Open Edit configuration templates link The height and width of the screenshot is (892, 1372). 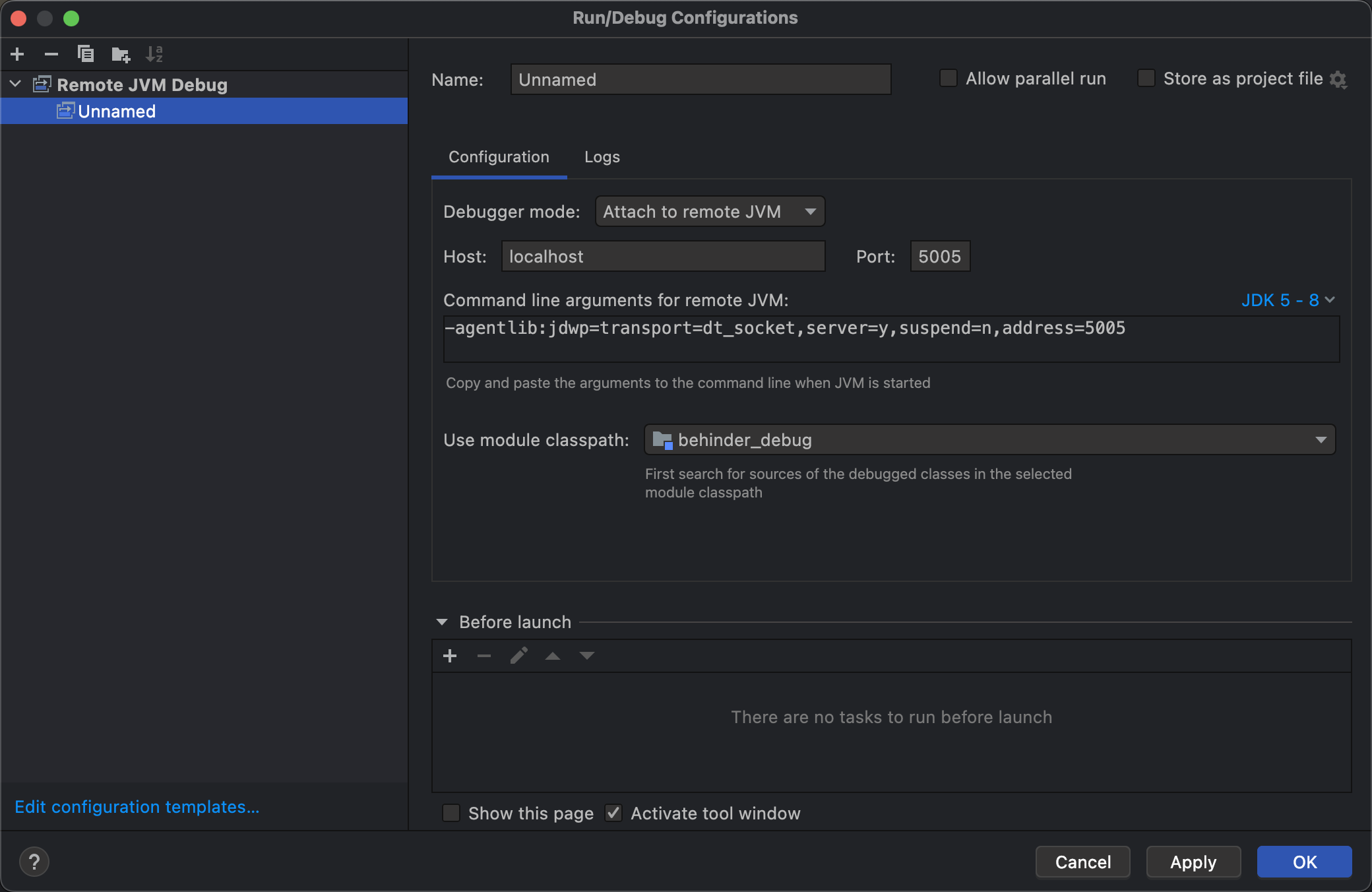137,807
